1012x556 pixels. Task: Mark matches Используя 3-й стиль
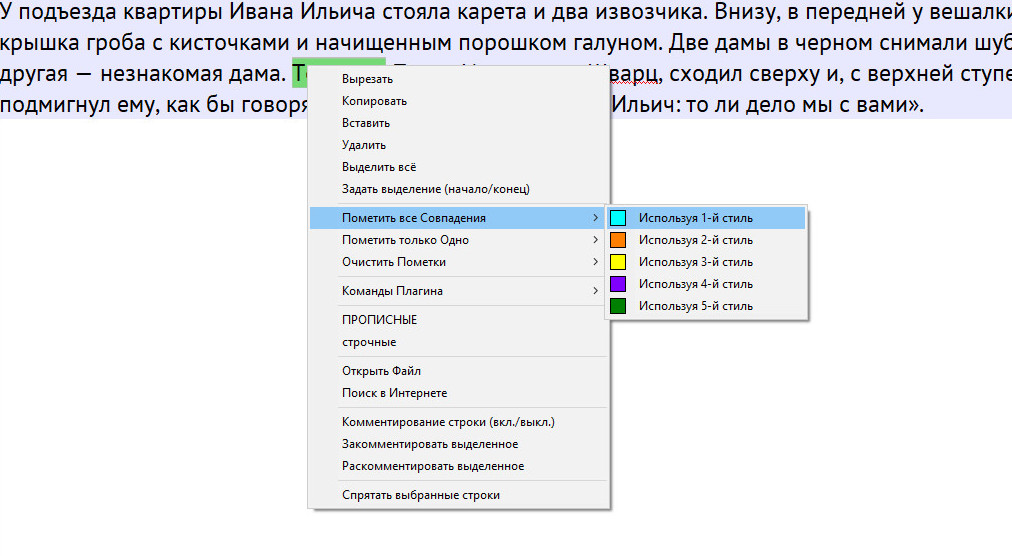click(706, 262)
